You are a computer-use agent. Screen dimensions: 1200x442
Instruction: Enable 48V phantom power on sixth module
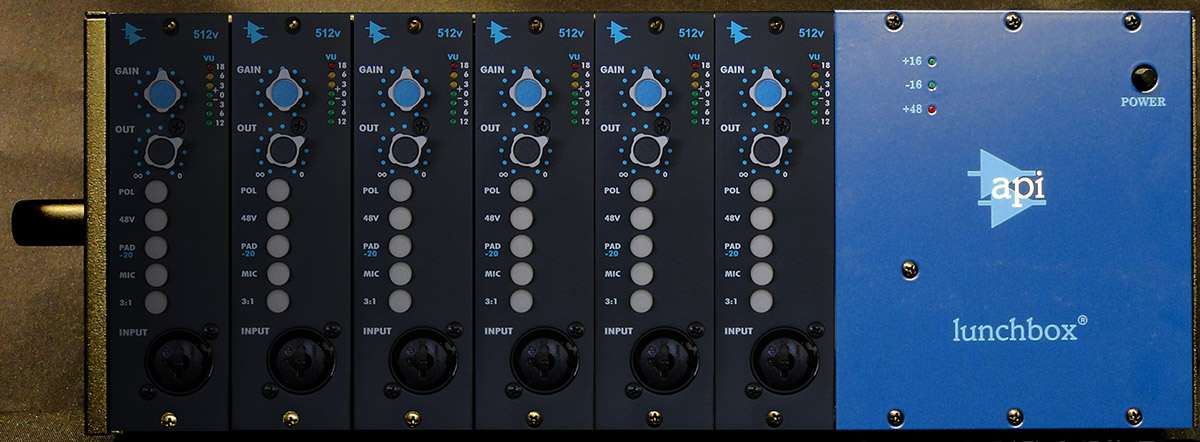point(762,219)
